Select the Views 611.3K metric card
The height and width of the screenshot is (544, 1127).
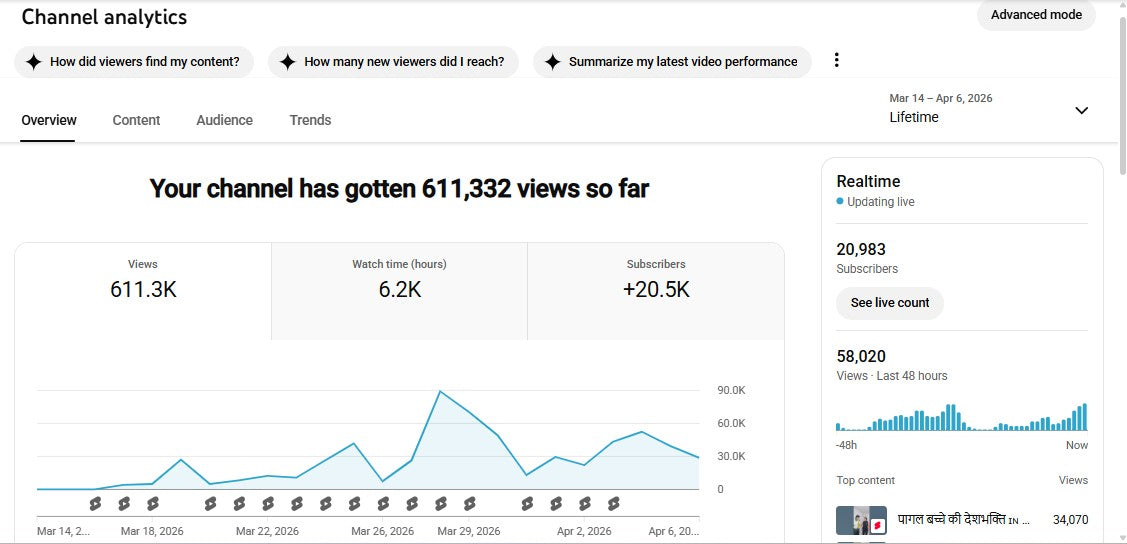click(143, 291)
